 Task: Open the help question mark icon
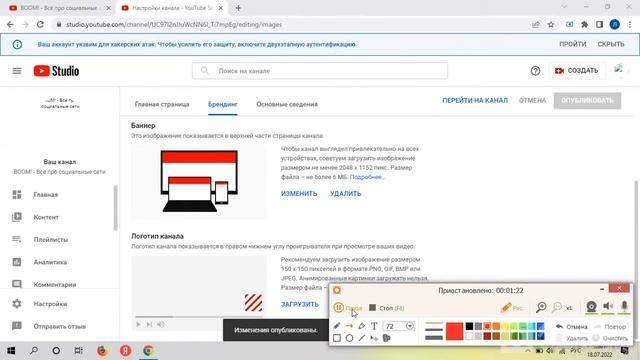(x=535, y=71)
